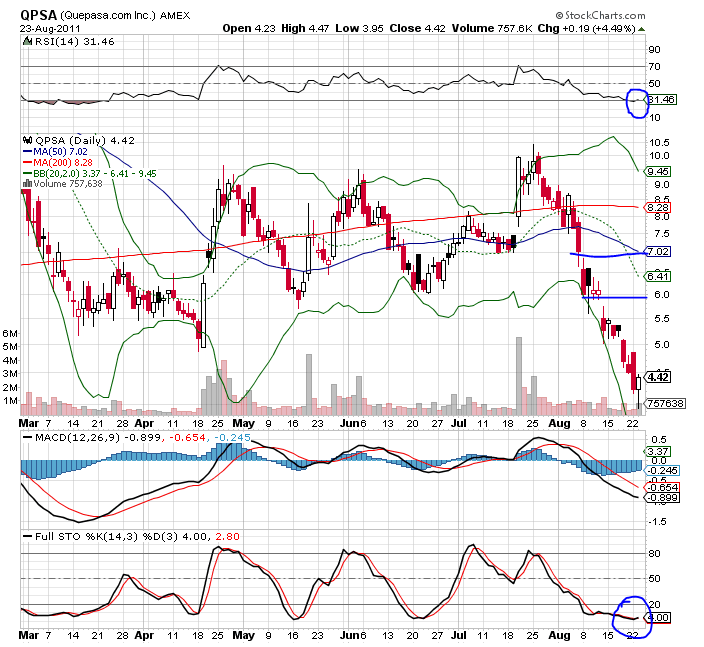Click the QPSA ticker symbol title

tap(41, 15)
